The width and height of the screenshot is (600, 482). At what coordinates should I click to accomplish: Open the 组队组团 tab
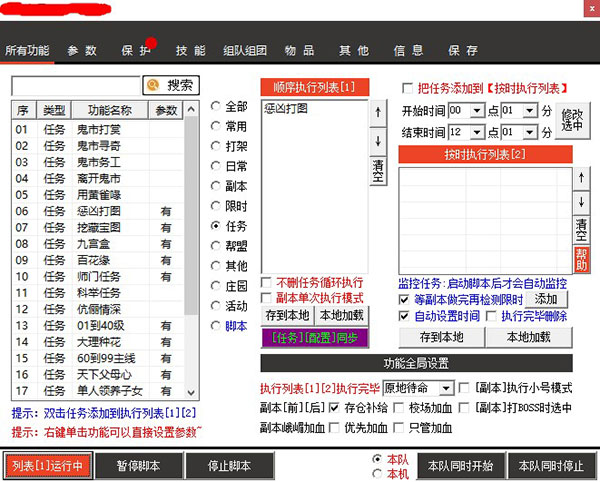click(244, 50)
